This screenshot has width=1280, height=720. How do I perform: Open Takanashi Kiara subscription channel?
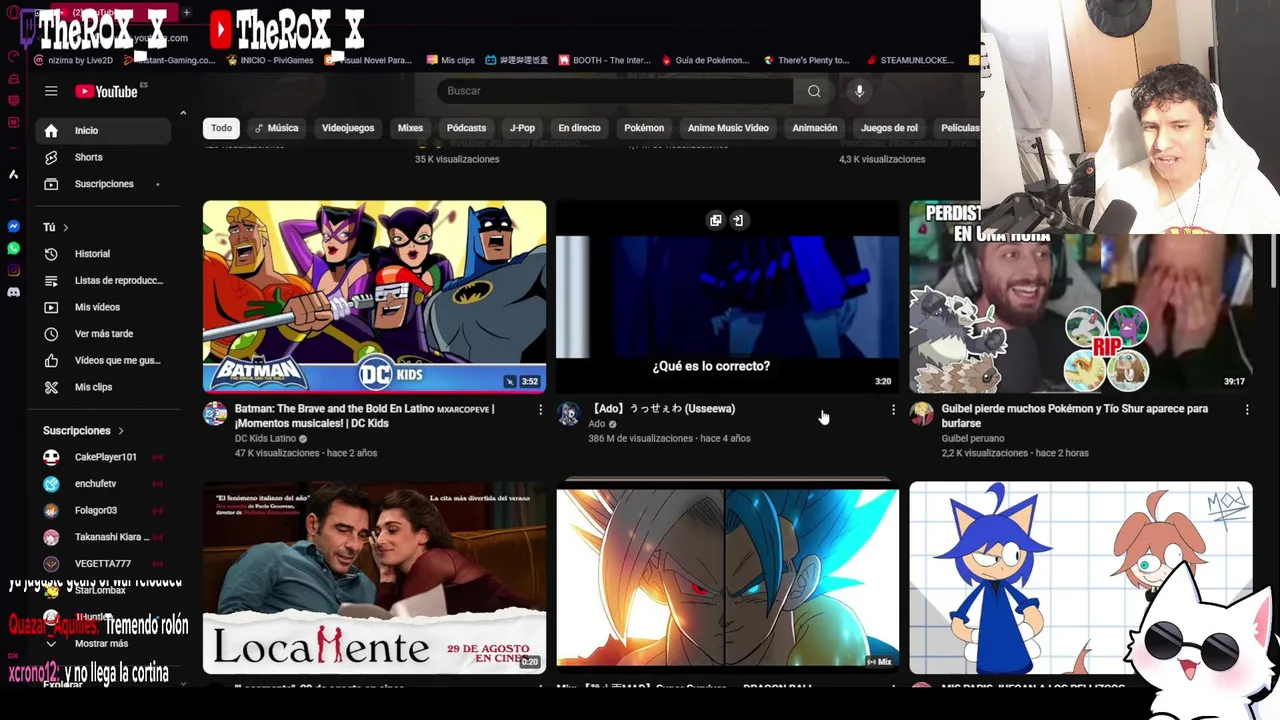[x=103, y=537]
